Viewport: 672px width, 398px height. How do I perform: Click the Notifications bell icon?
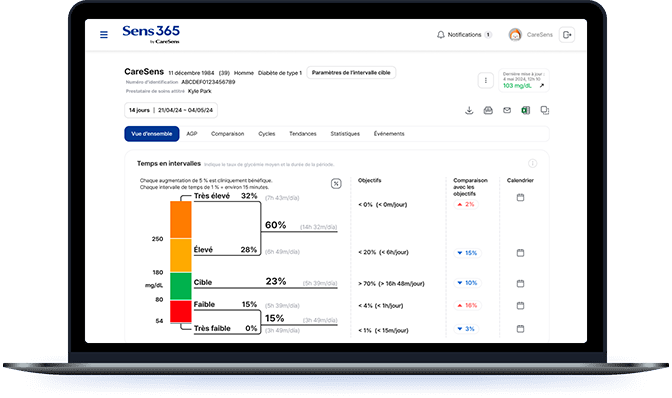click(441, 35)
